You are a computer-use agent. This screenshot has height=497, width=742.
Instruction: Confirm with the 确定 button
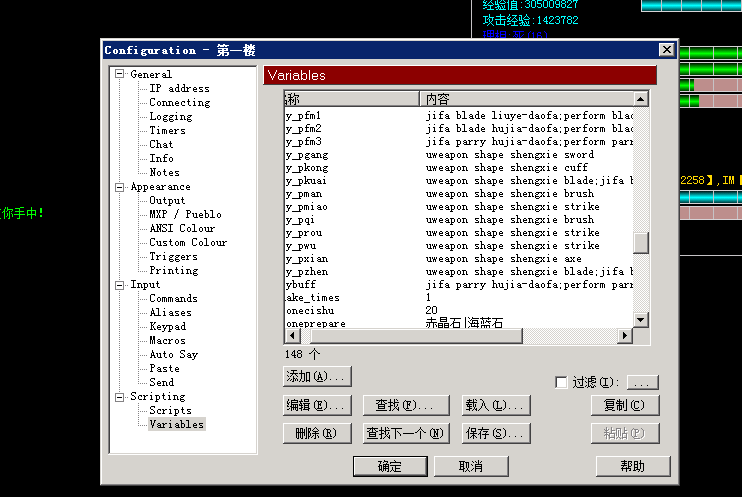390,466
